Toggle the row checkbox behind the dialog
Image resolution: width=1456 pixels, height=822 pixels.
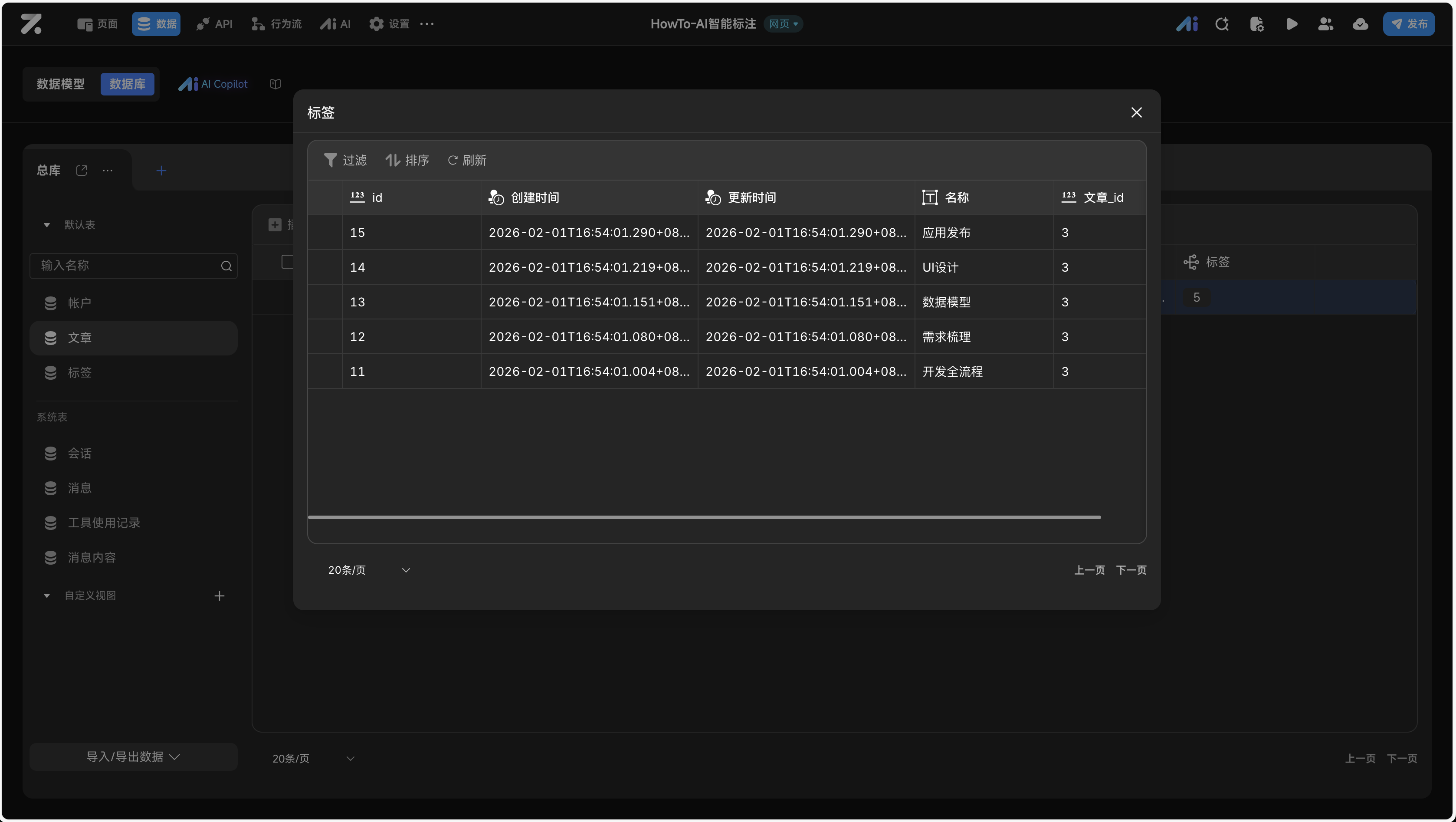coord(287,261)
